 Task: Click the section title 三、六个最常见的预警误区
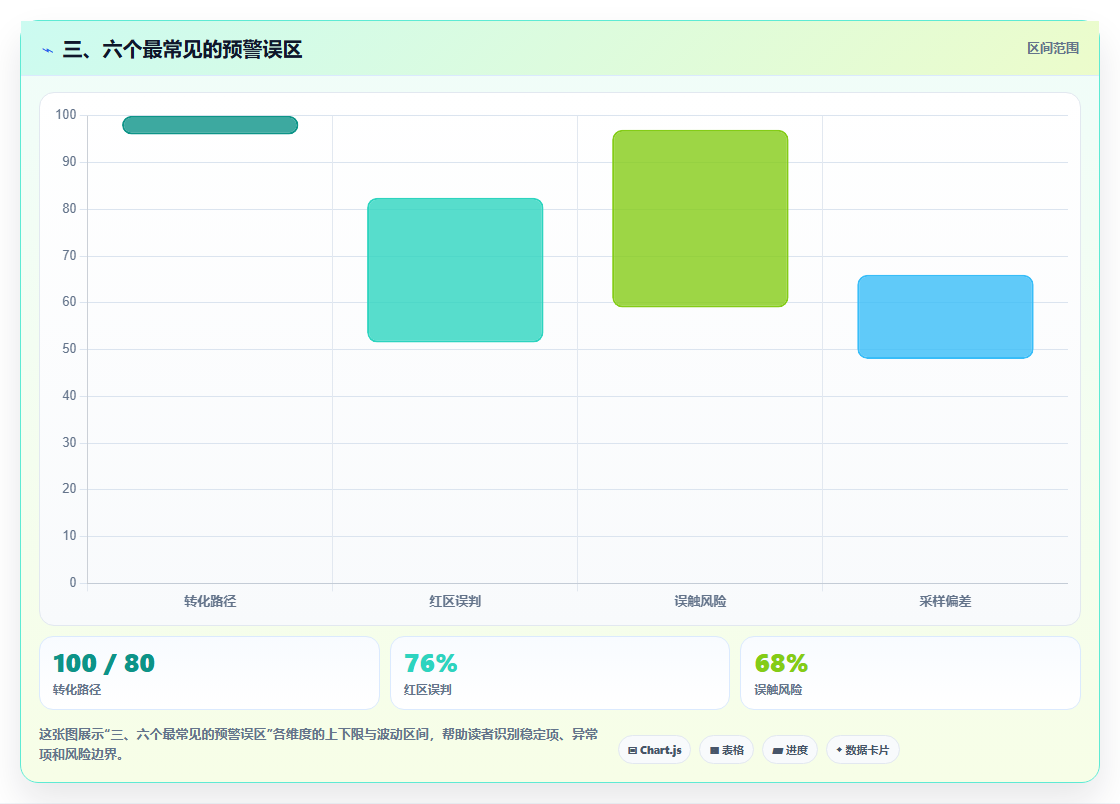pos(182,50)
